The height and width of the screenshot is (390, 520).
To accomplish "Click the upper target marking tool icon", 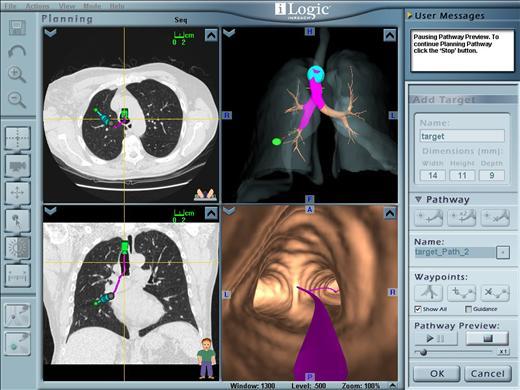I will point(18,315).
